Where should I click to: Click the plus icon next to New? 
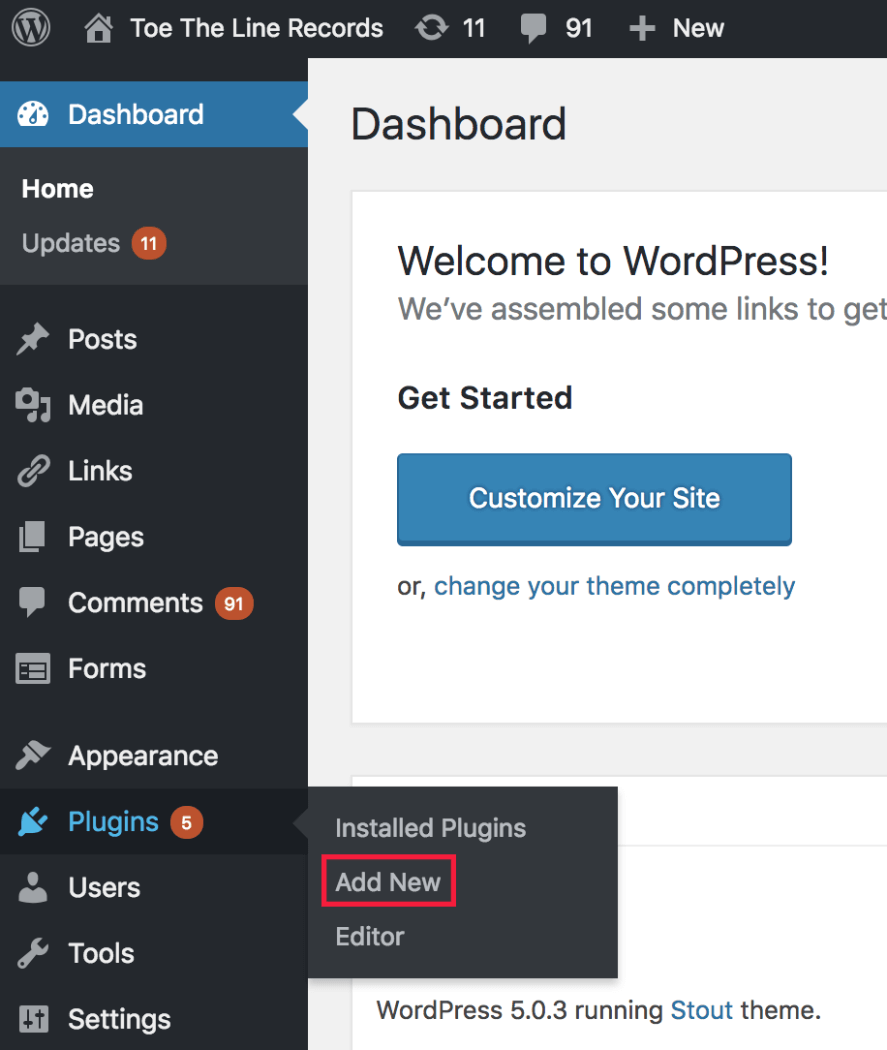(x=642, y=29)
